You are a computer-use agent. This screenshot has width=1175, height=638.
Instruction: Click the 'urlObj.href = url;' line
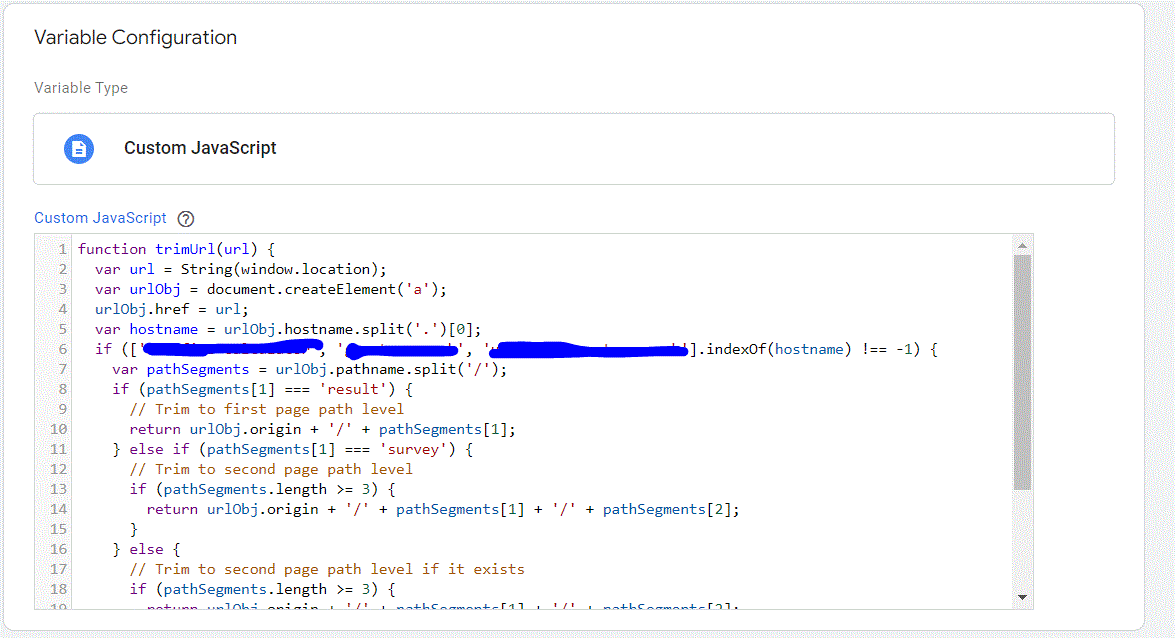(172, 309)
